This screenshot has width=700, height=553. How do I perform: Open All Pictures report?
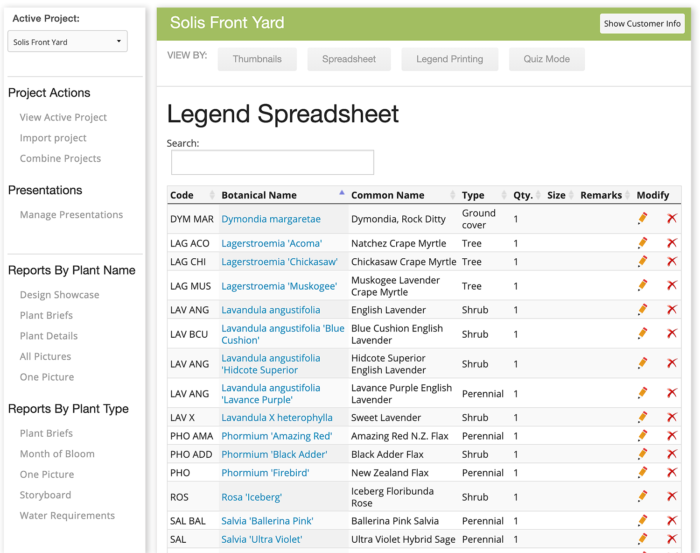coord(45,357)
